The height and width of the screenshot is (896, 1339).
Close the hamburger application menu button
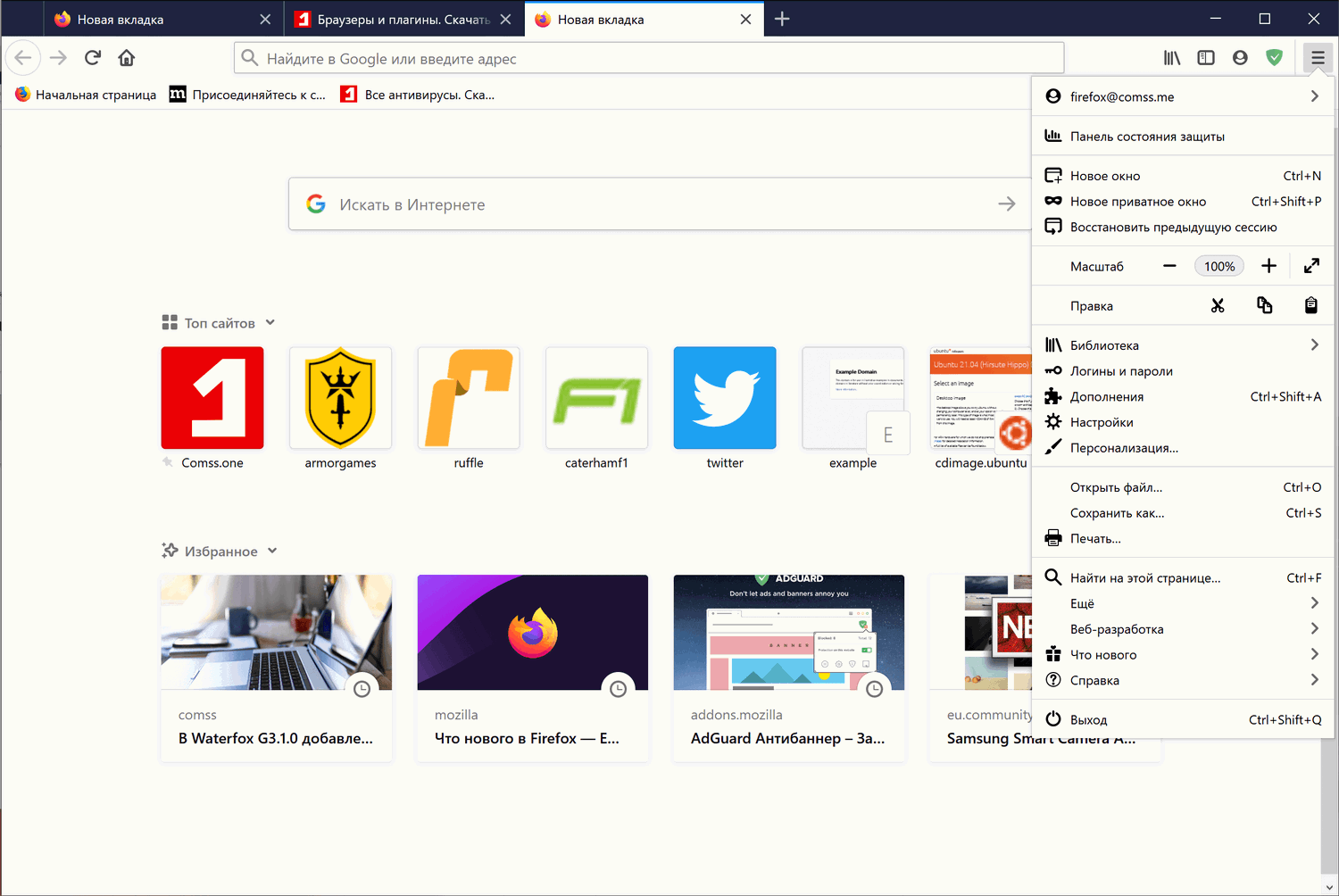click(x=1318, y=58)
